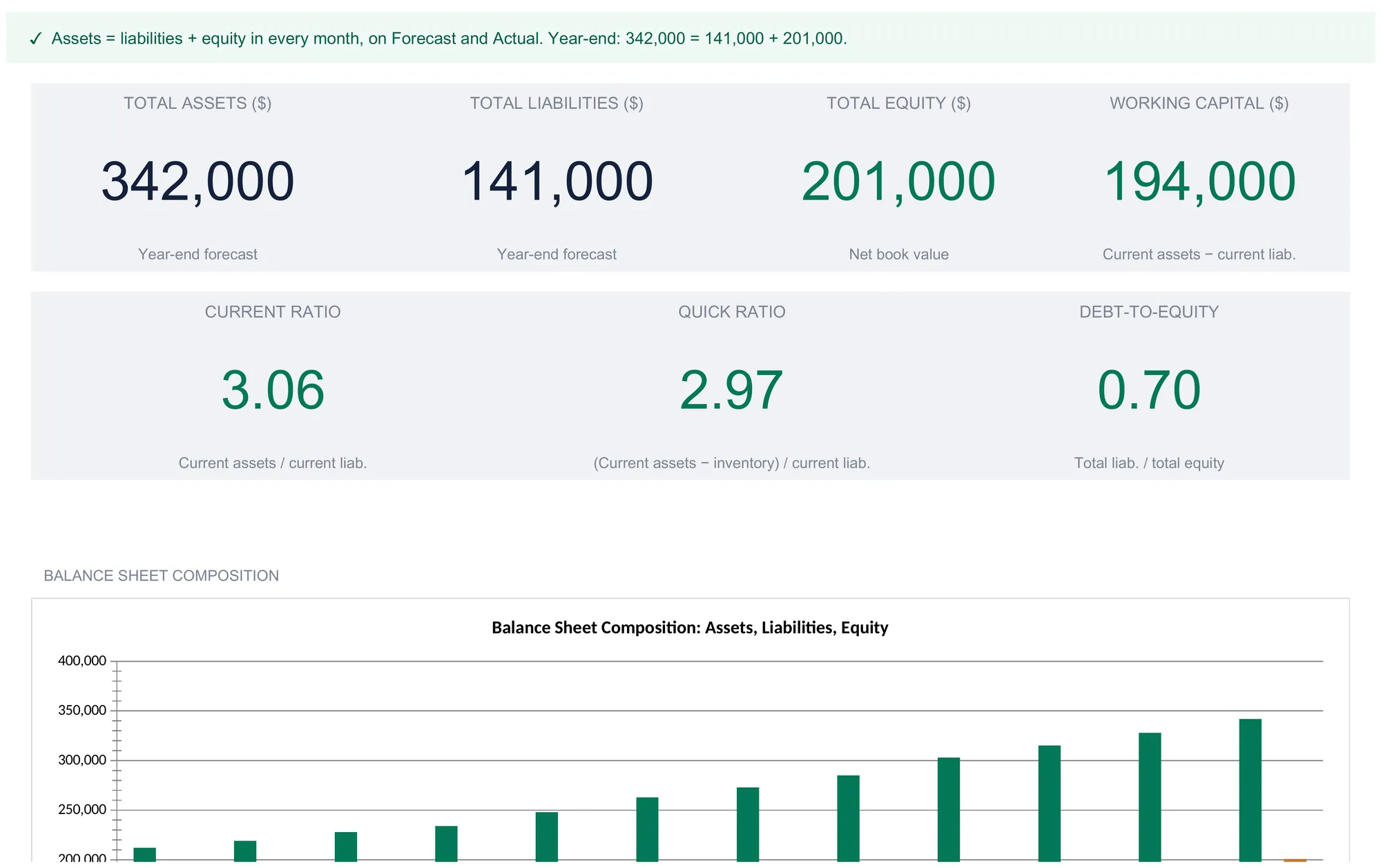Select the 201,000 total equity value
Screen dimensions: 1381x868
click(899, 182)
